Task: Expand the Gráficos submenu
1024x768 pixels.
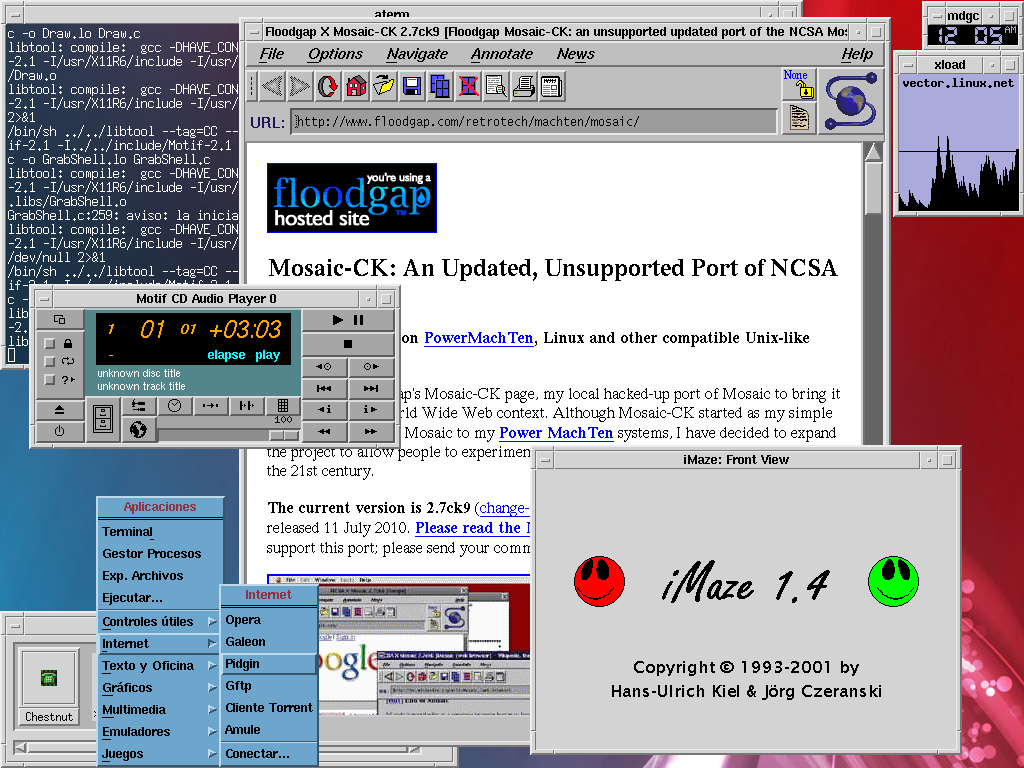Action: point(160,688)
